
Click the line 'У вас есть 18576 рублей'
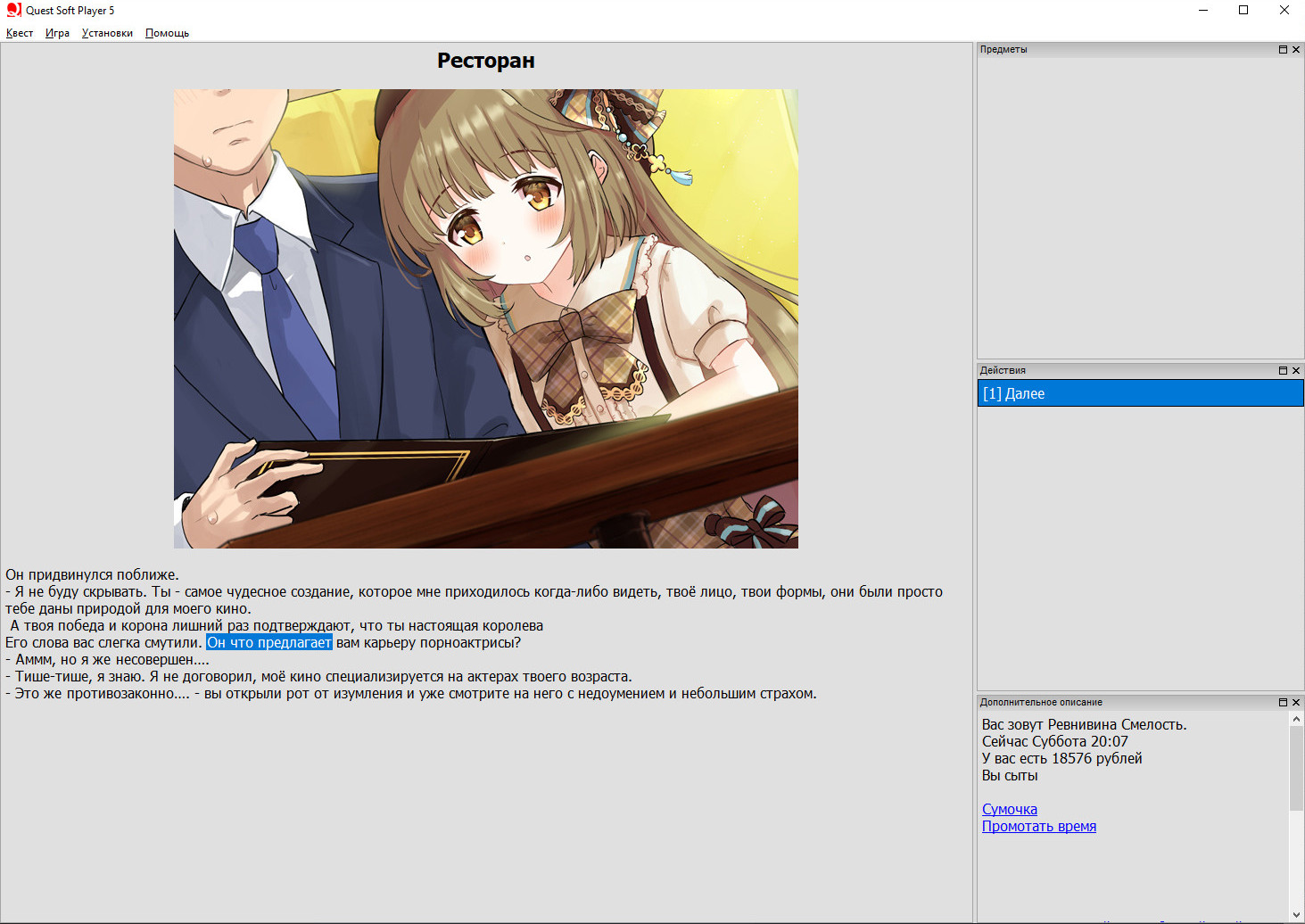click(1062, 758)
